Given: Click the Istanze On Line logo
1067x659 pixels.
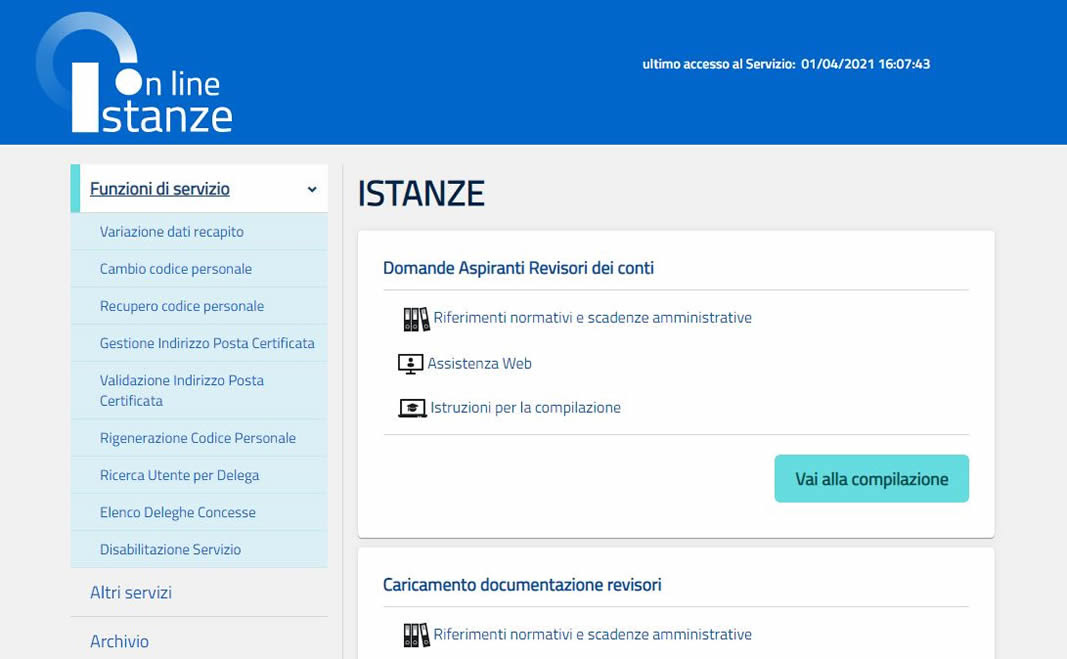Looking at the screenshot, I should coord(134,73).
